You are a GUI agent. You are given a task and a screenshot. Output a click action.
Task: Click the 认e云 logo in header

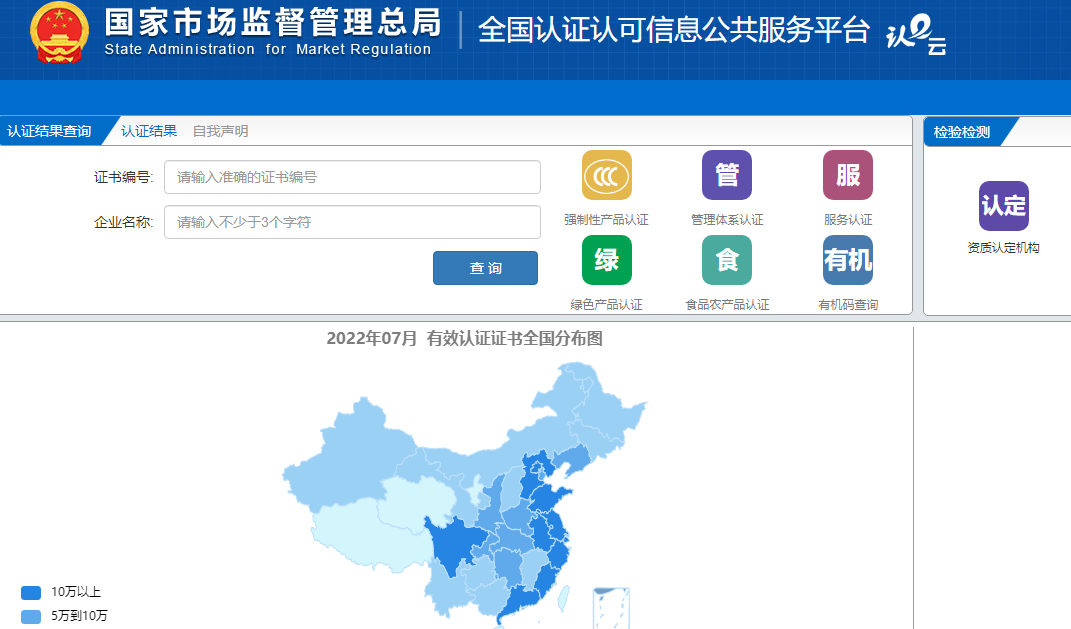915,35
